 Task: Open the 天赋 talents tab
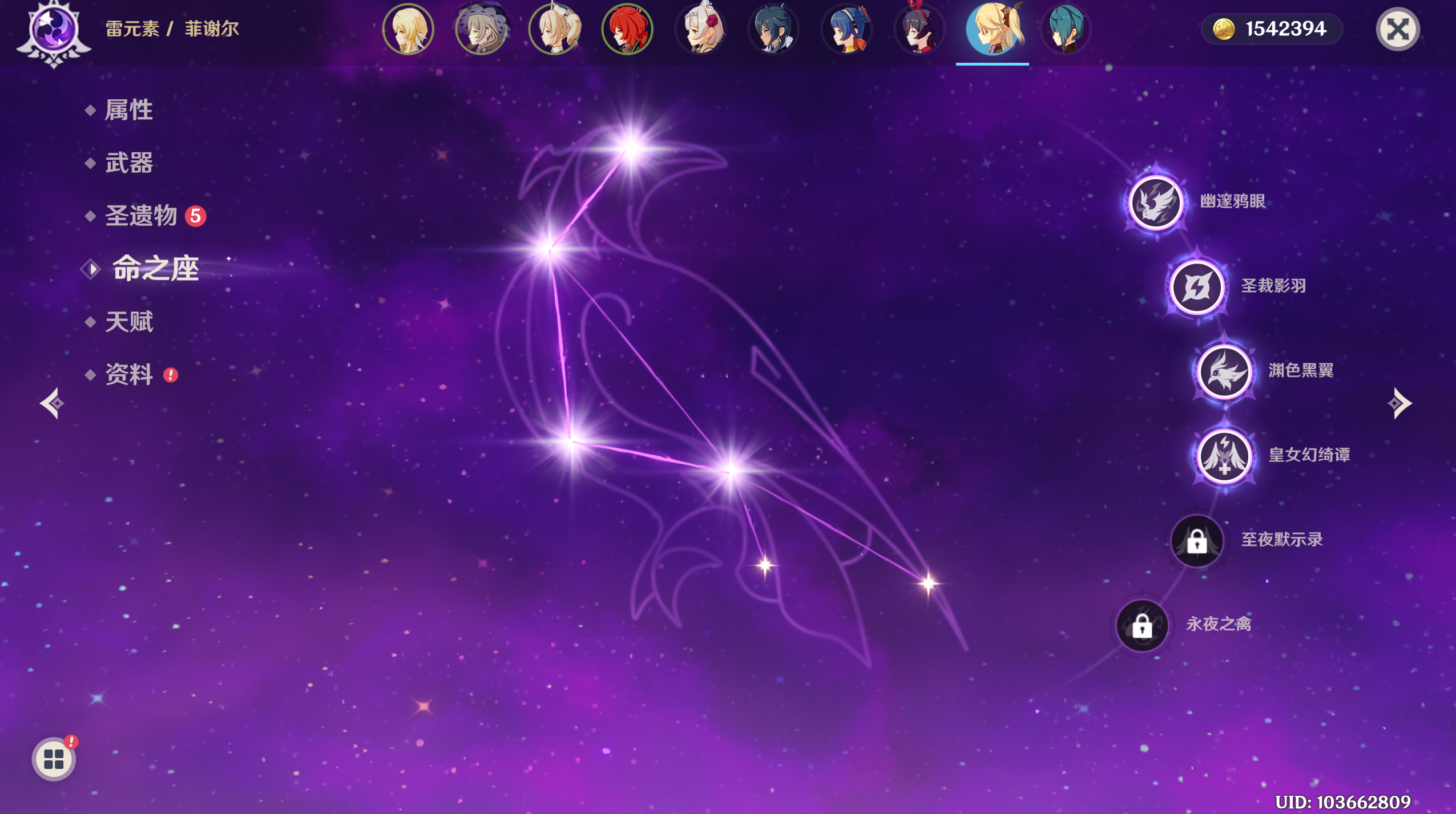pyautogui.click(x=129, y=322)
